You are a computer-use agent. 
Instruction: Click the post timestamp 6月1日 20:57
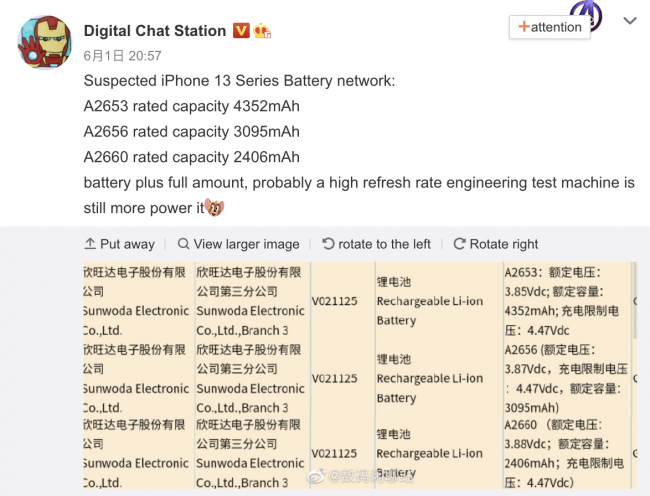coord(122,56)
